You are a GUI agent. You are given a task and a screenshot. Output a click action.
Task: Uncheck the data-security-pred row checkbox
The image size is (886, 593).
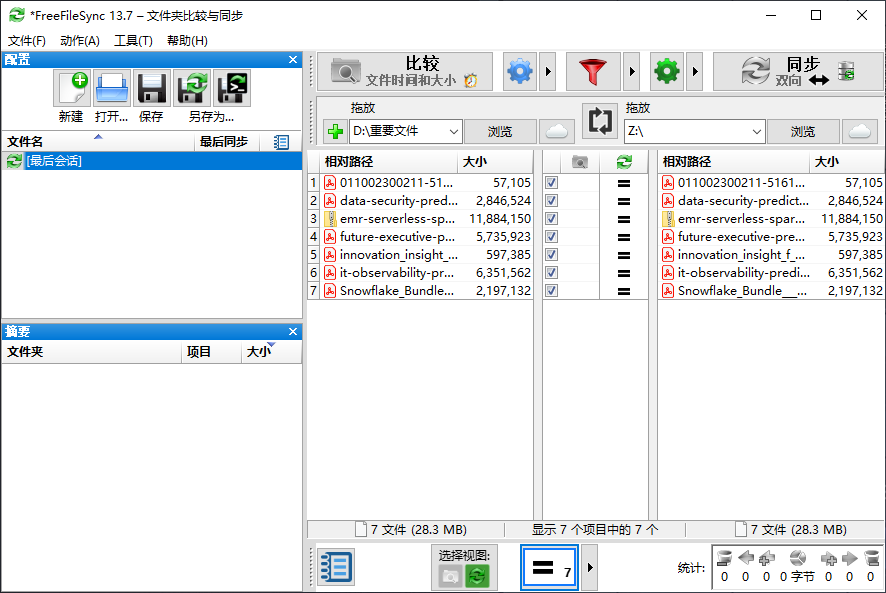551,201
